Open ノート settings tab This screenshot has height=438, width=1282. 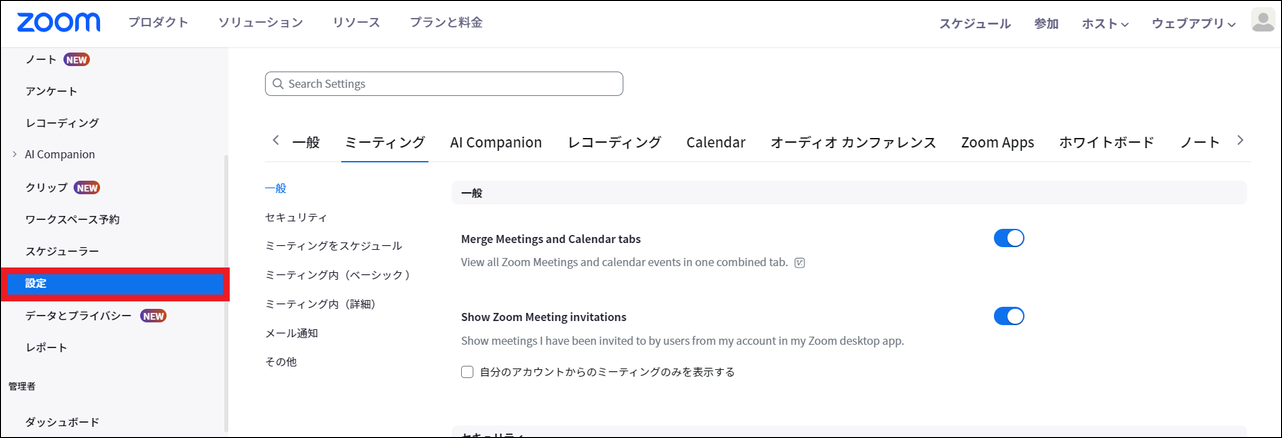coord(1200,142)
